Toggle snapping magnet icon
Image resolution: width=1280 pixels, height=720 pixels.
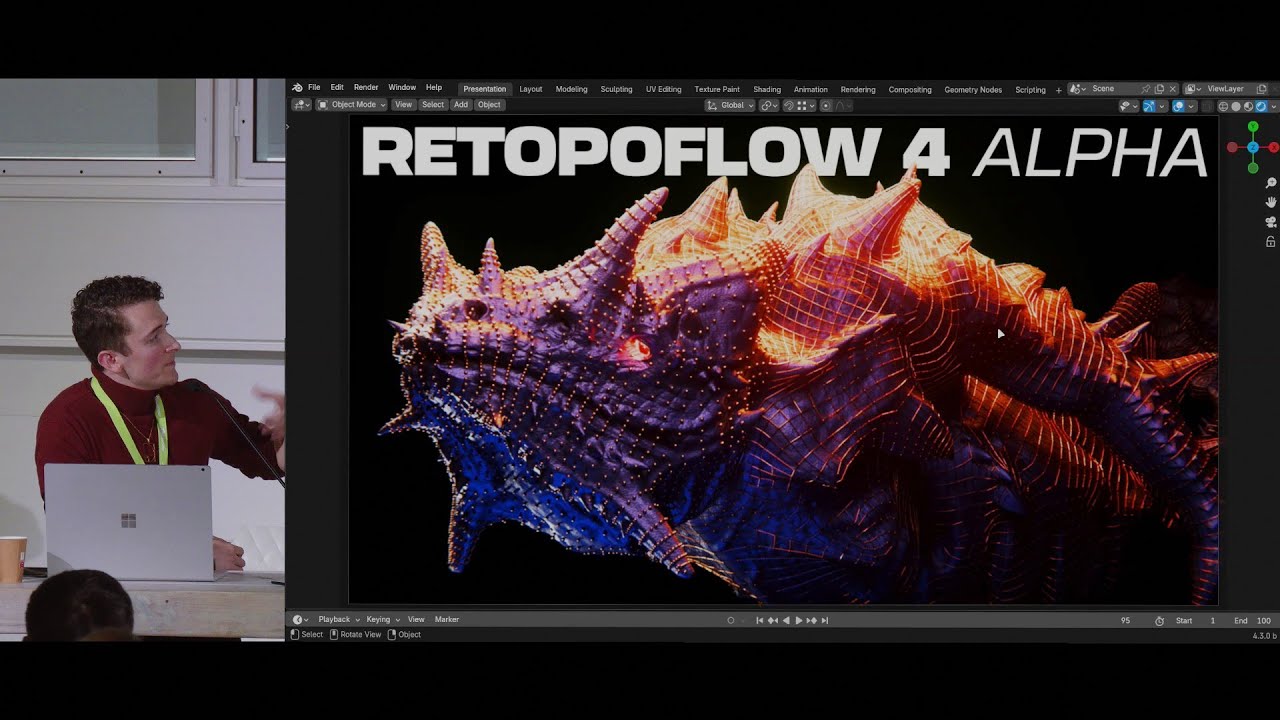click(x=789, y=105)
